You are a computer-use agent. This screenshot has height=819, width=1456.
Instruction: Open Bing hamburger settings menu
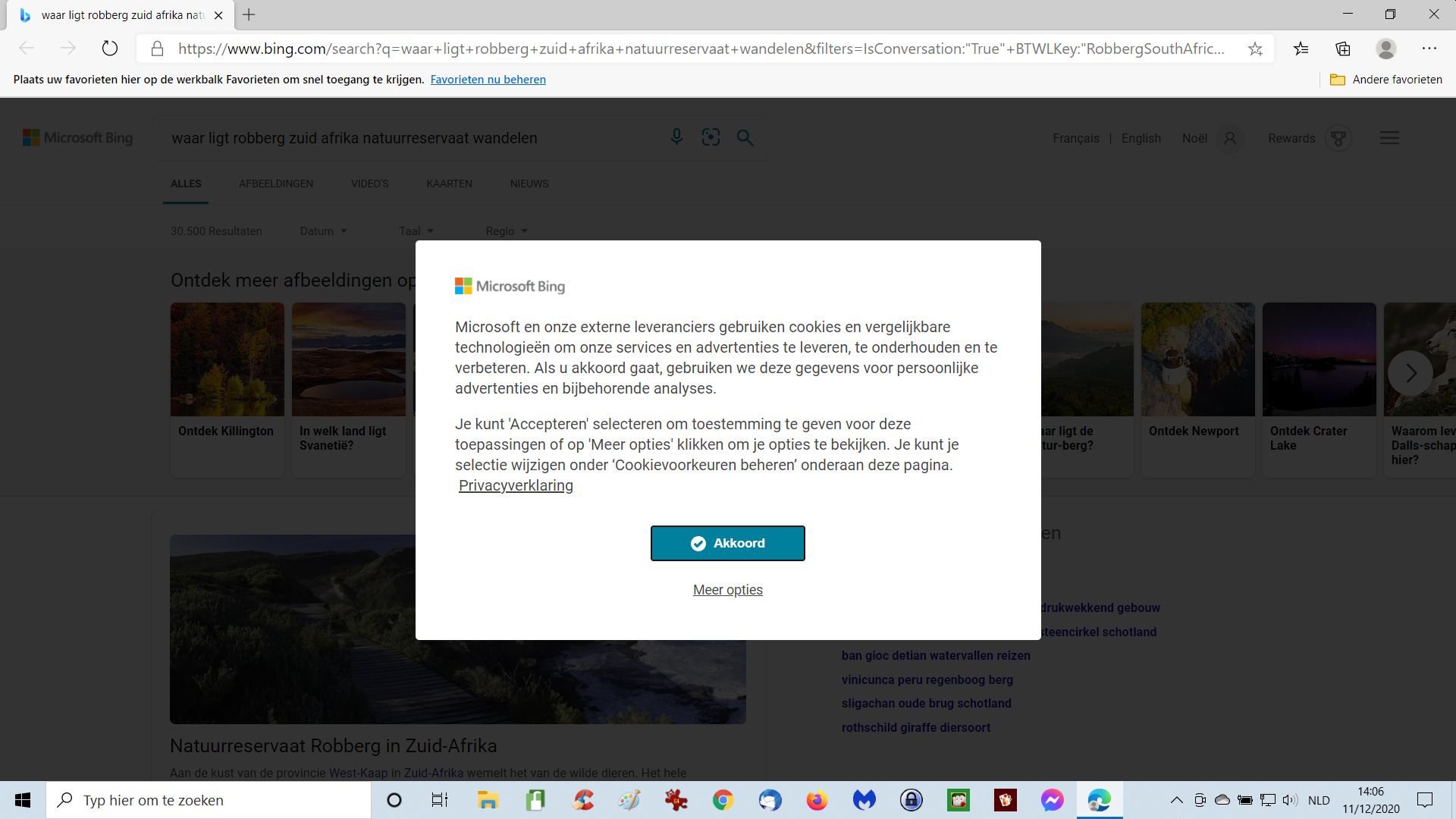point(1389,138)
